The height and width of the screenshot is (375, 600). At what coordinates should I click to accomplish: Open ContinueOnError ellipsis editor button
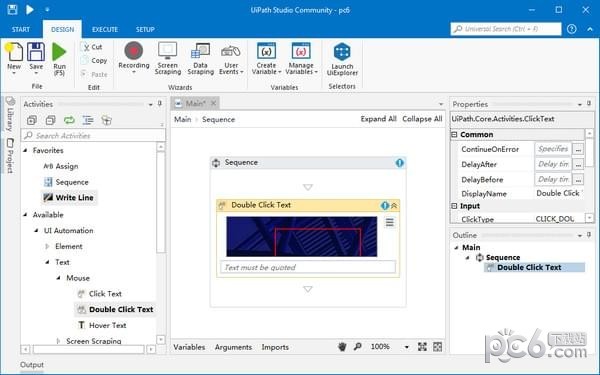click(x=578, y=149)
